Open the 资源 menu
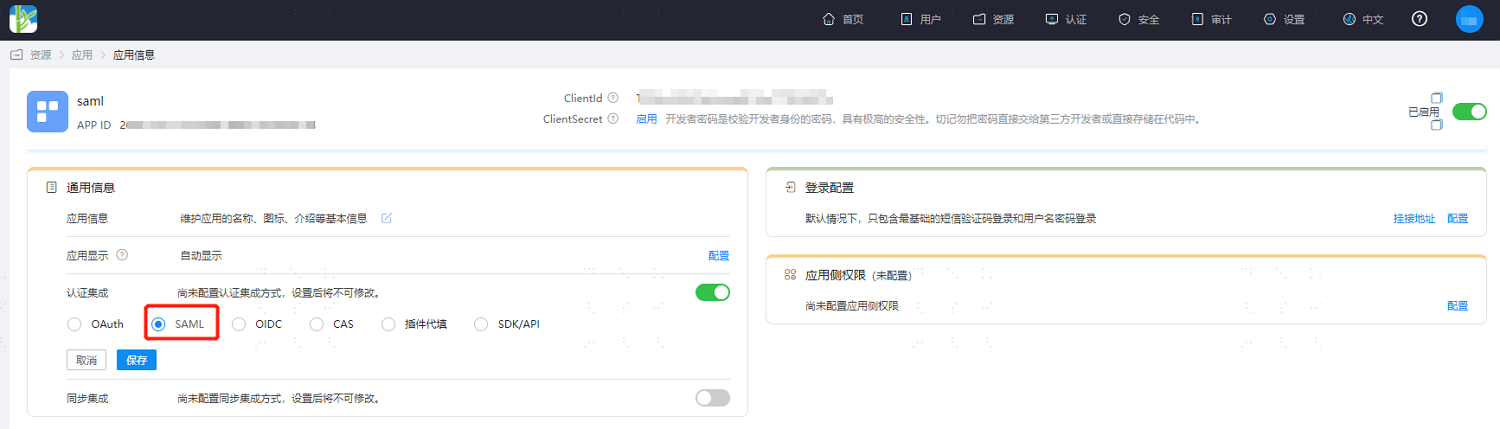The height and width of the screenshot is (429, 1500). [x=993, y=20]
